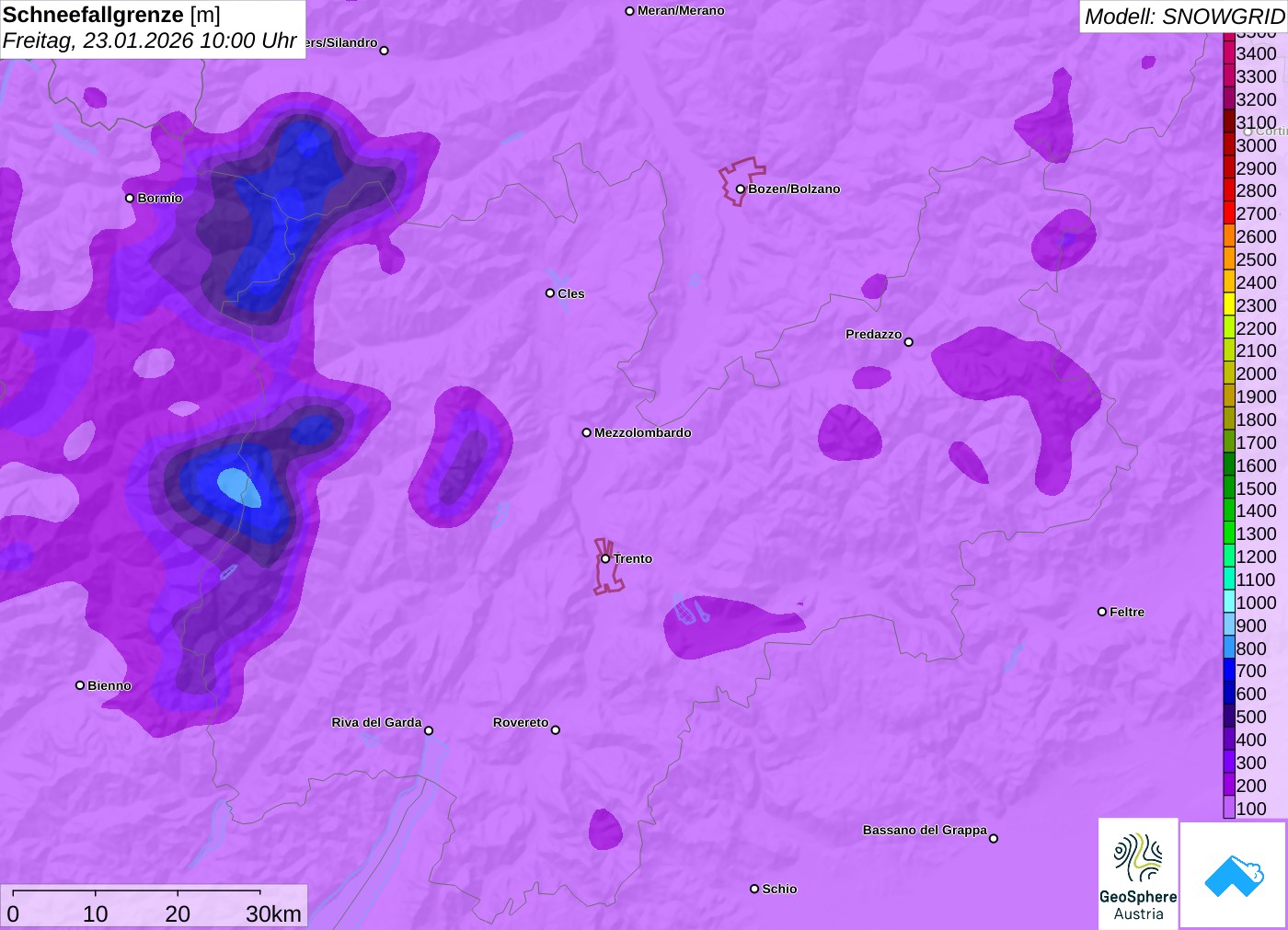
Task: Click the 1000 m cyan legend swatch
Action: 1229,603
